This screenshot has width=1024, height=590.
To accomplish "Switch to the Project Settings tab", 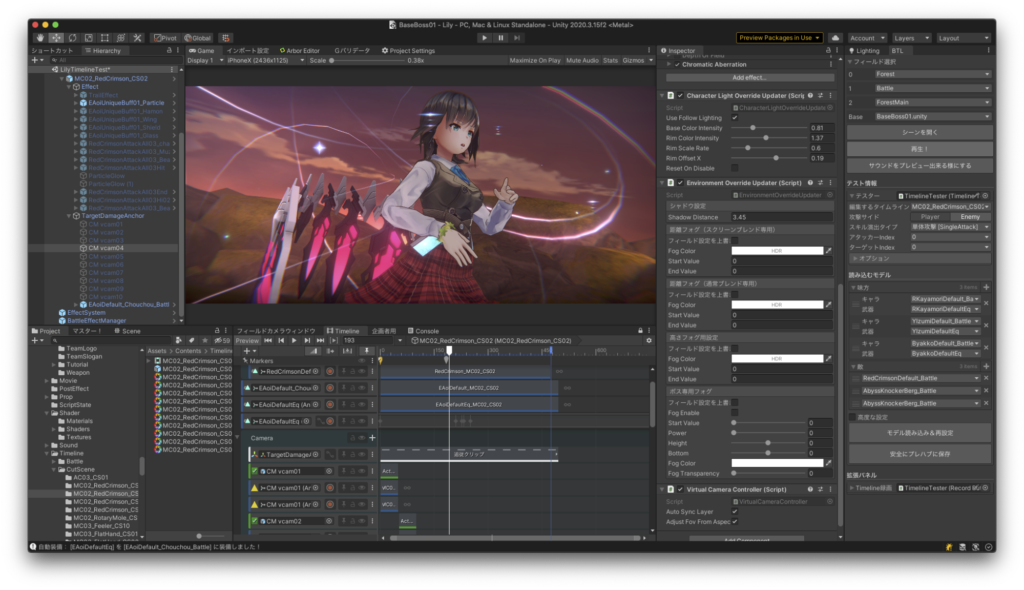I will (x=408, y=50).
